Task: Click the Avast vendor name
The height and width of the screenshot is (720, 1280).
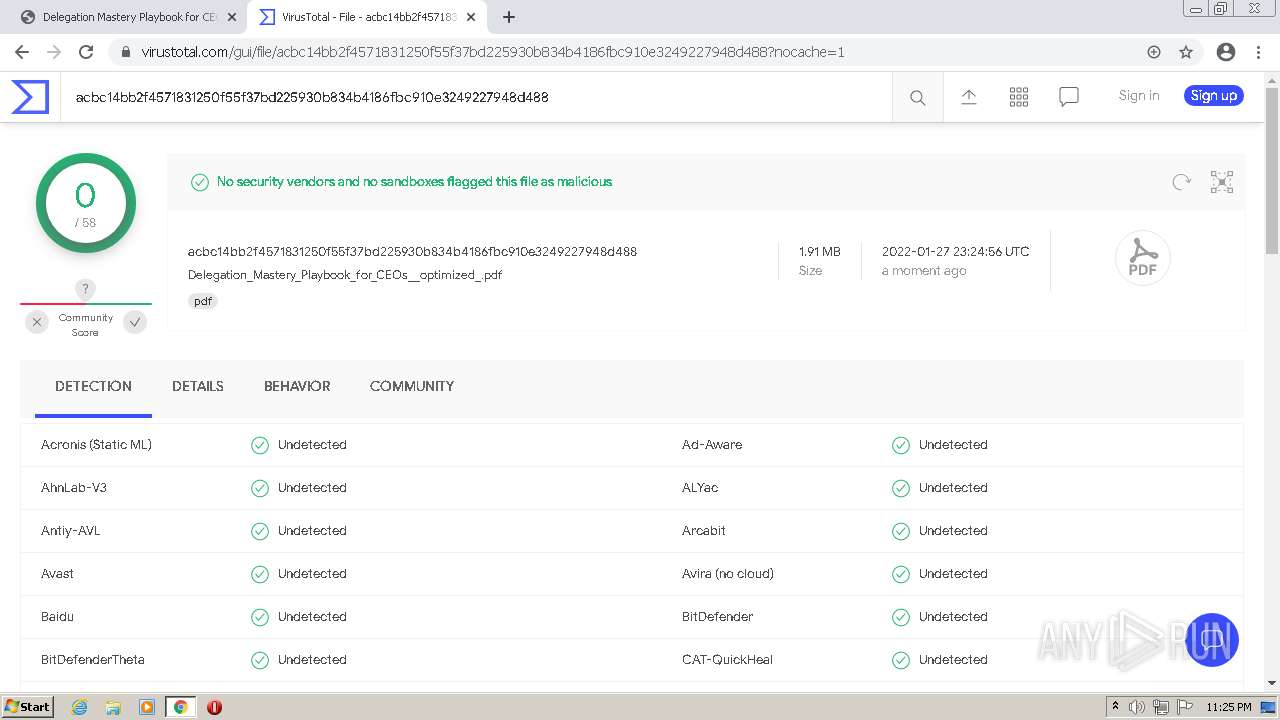Action: (x=57, y=574)
